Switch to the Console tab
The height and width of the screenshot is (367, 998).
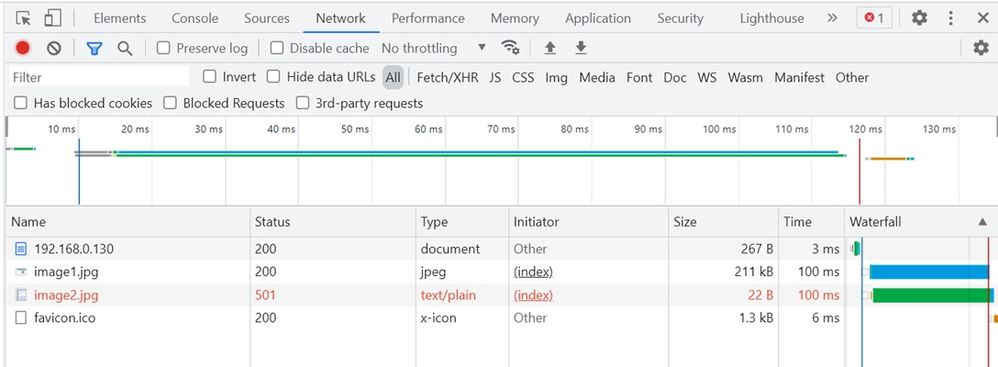click(x=195, y=18)
